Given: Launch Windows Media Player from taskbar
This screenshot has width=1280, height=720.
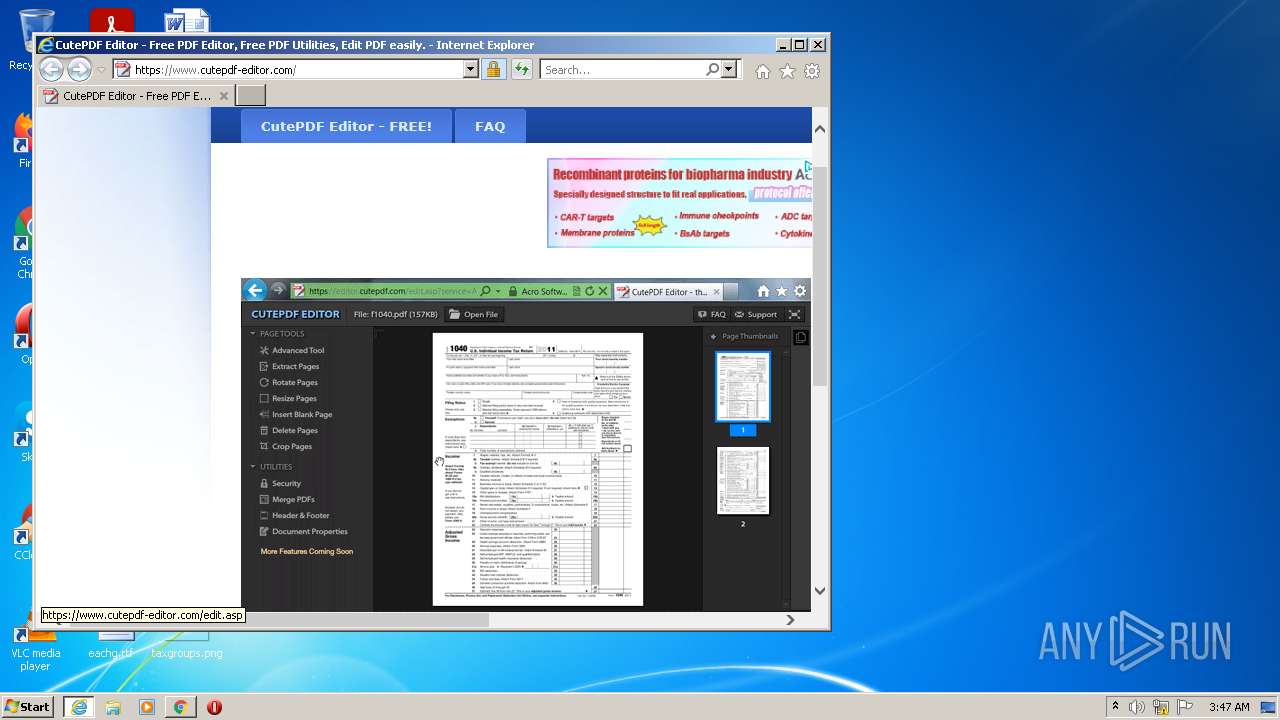Looking at the screenshot, I should 146,706.
